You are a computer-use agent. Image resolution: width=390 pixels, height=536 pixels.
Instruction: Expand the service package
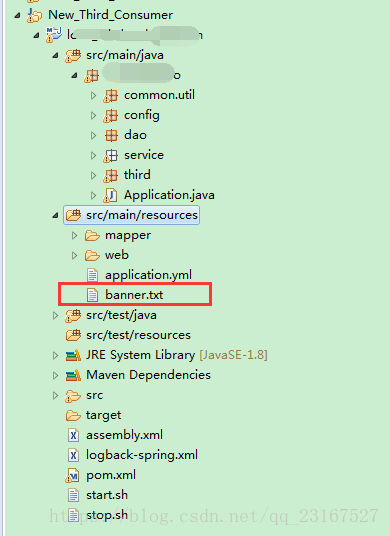pyautogui.click(x=93, y=156)
